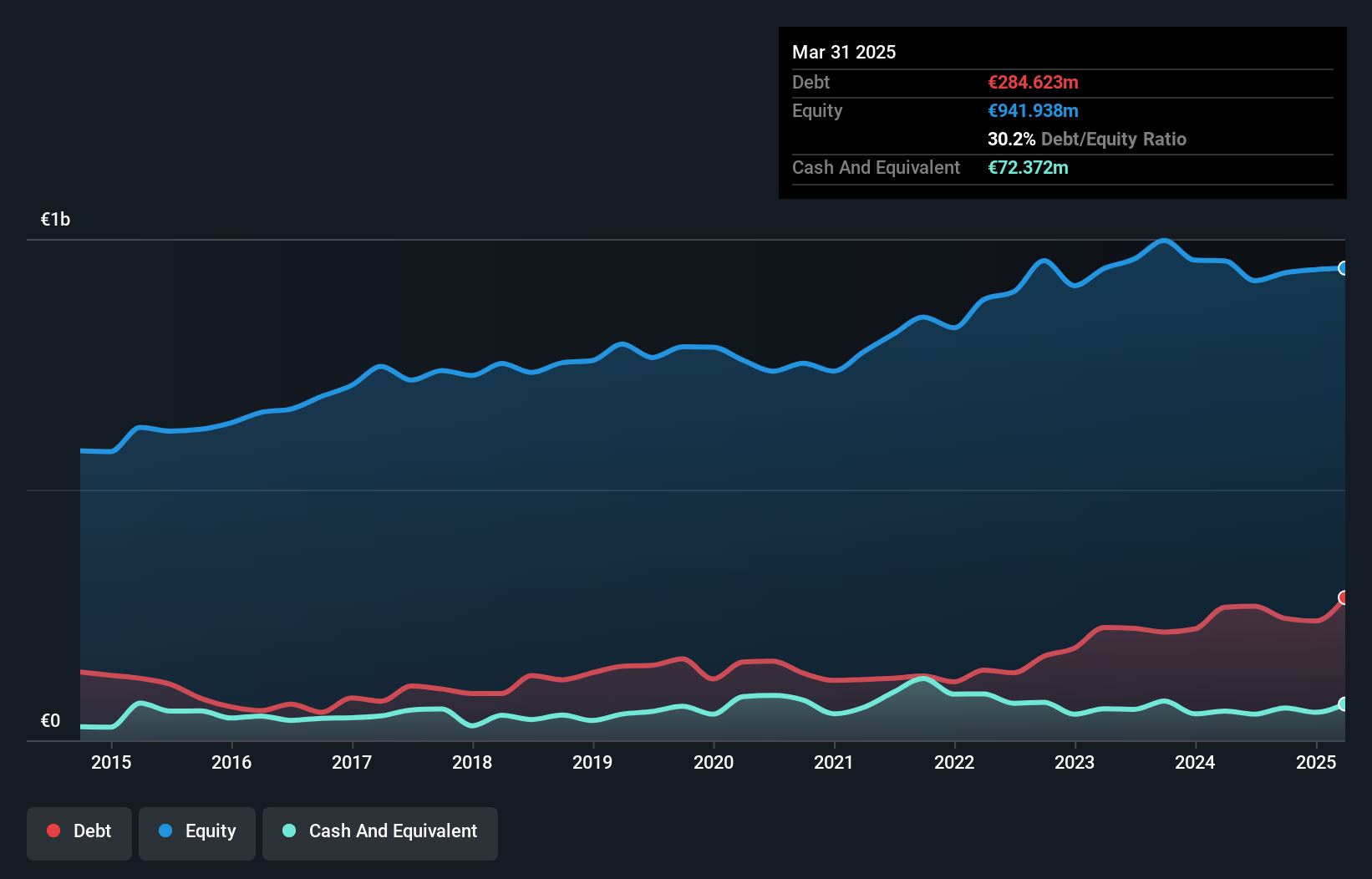Click the 30.2% Debt/Equity Ratio text
Screen dimensions: 1372x879
[x=1087, y=139]
